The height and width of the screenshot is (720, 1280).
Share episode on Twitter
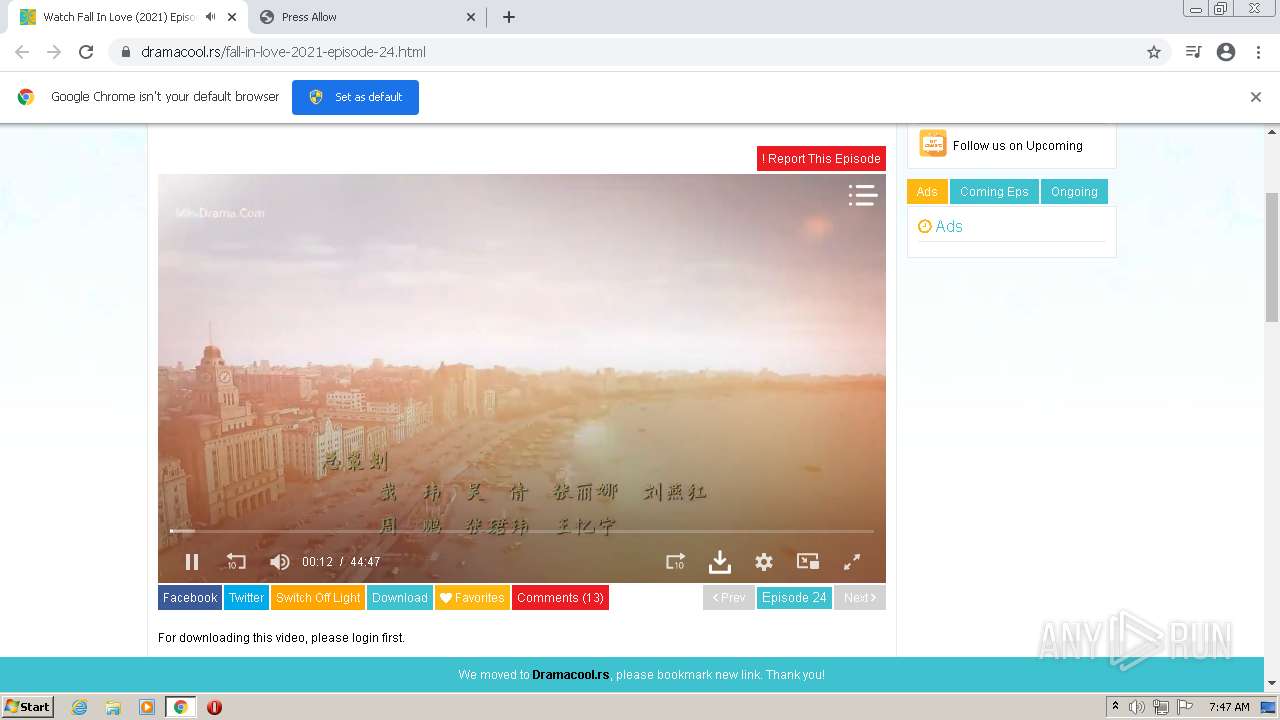pyautogui.click(x=246, y=598)
